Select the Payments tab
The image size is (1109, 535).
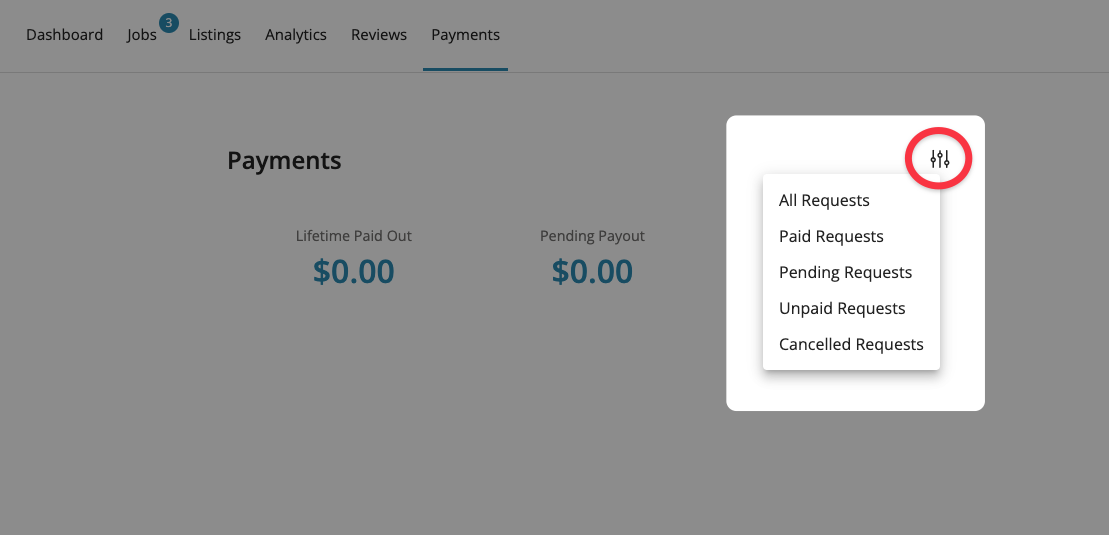(465, 35)
